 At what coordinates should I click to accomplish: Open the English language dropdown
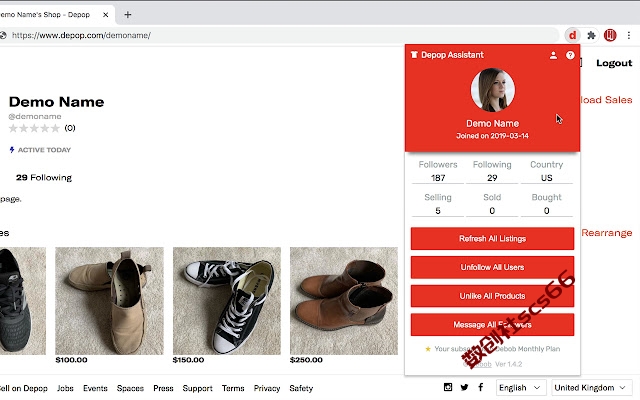tap(521, 387)
